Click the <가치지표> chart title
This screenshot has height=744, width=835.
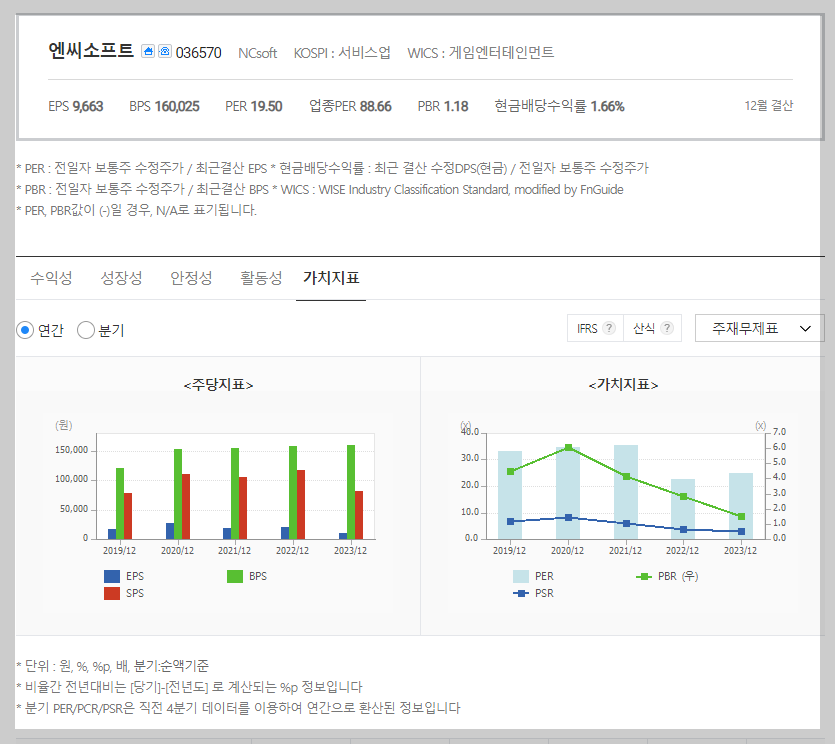tap(623, 384)
